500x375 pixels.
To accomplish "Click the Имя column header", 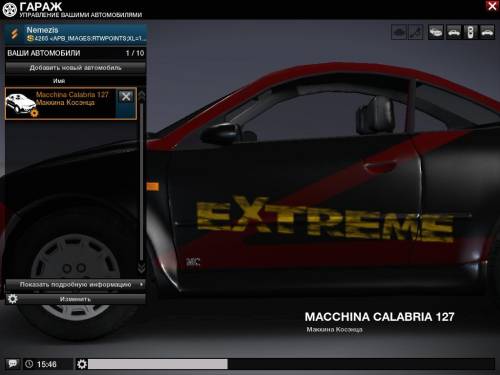I will click(x=59, y=81).
